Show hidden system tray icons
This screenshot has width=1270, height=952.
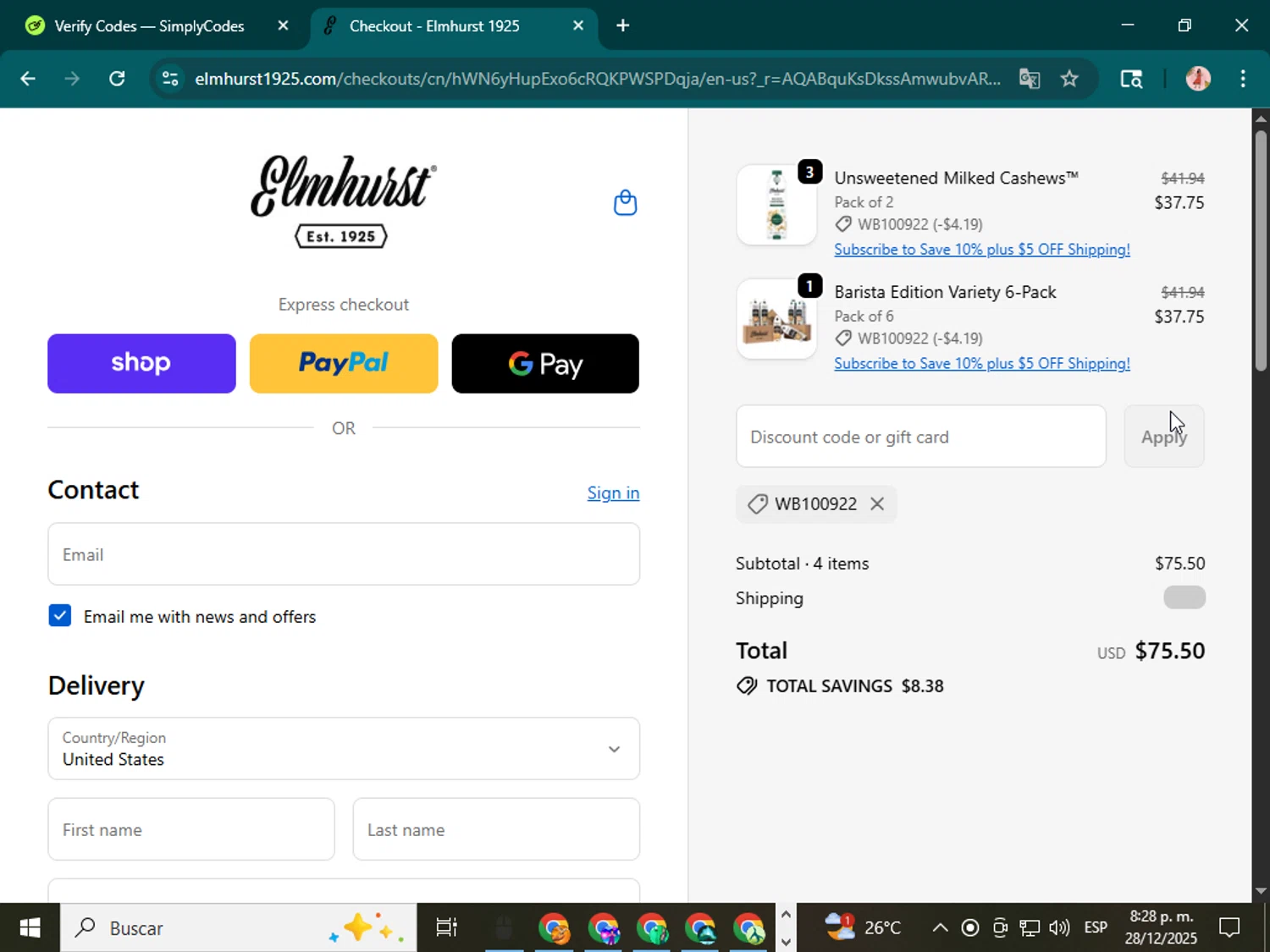[940, 928]
